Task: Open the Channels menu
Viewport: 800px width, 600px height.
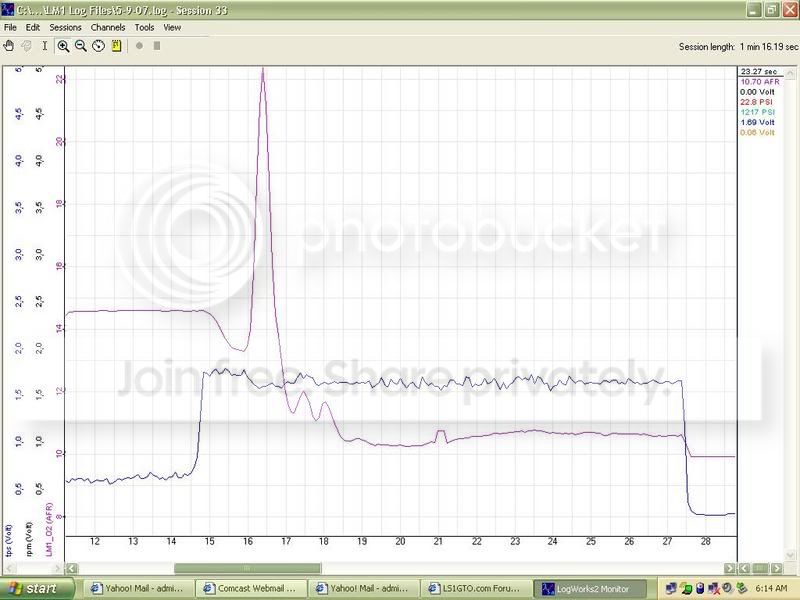Action: 107,28
